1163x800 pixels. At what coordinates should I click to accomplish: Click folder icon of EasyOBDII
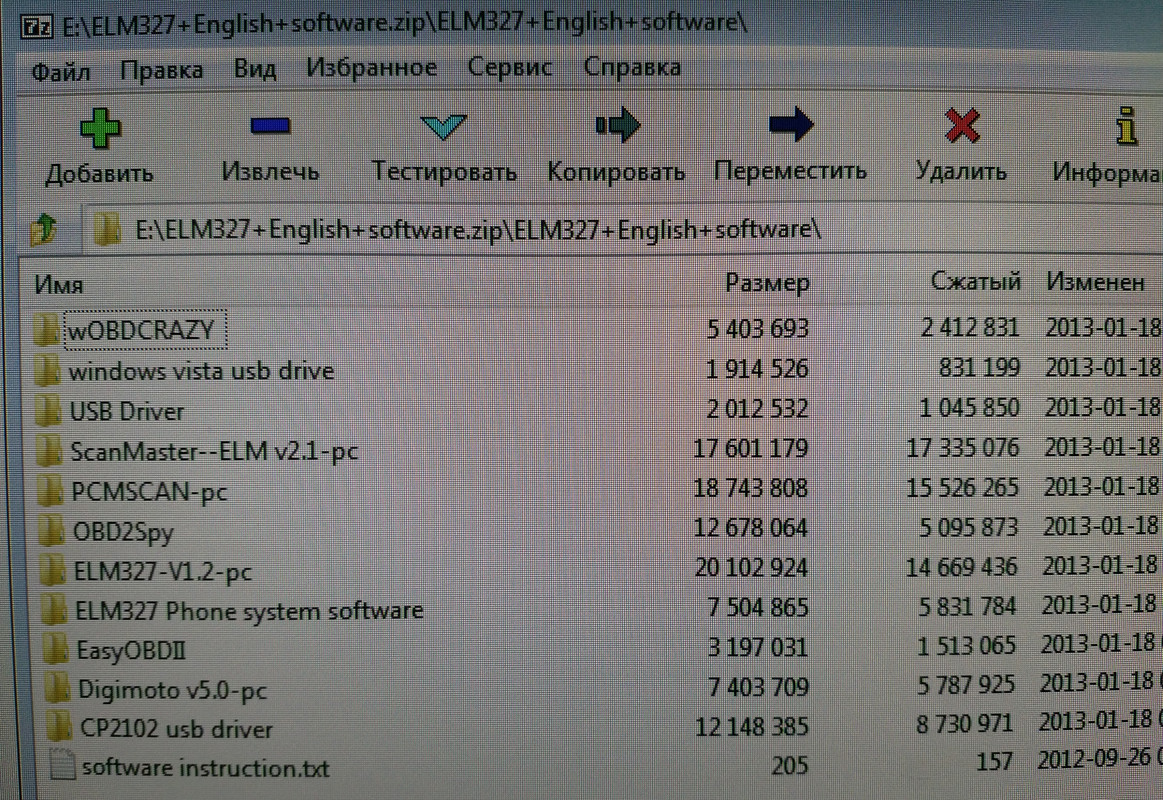pyautogui.click(x=56, y=649)
